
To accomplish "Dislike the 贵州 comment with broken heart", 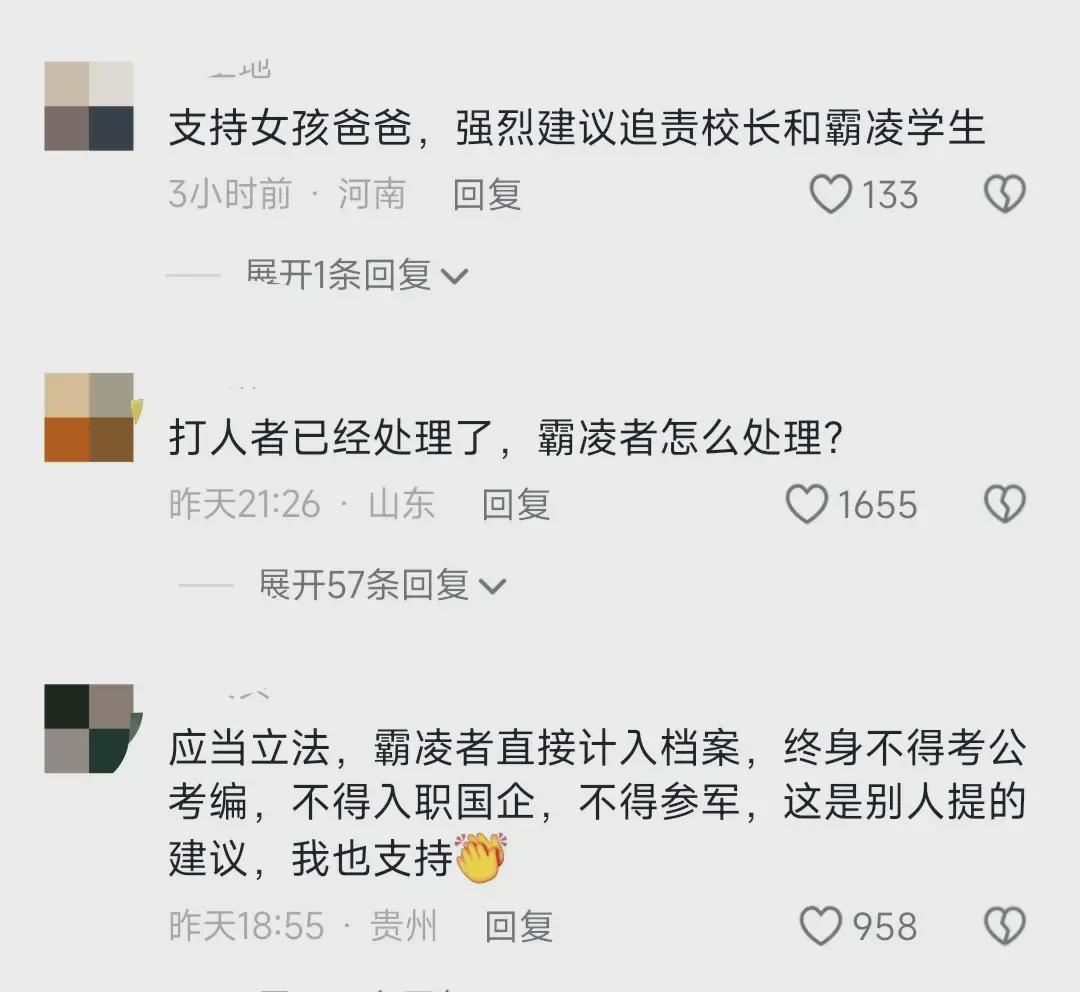I will coord(1005,925).
